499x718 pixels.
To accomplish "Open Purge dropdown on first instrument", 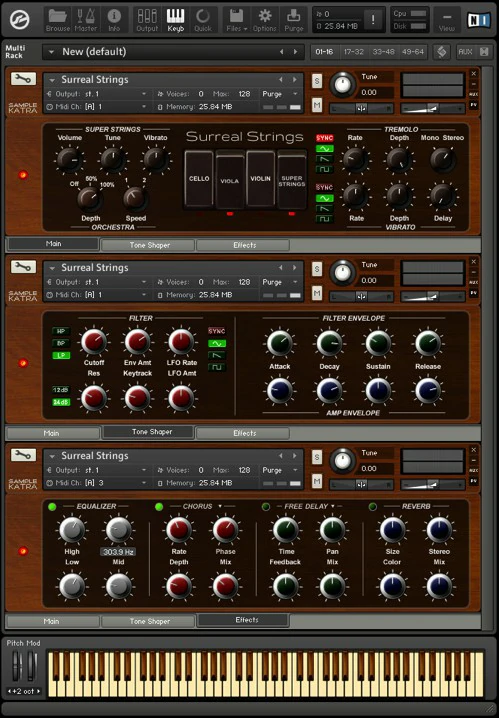I will click(x=295, y=94).
